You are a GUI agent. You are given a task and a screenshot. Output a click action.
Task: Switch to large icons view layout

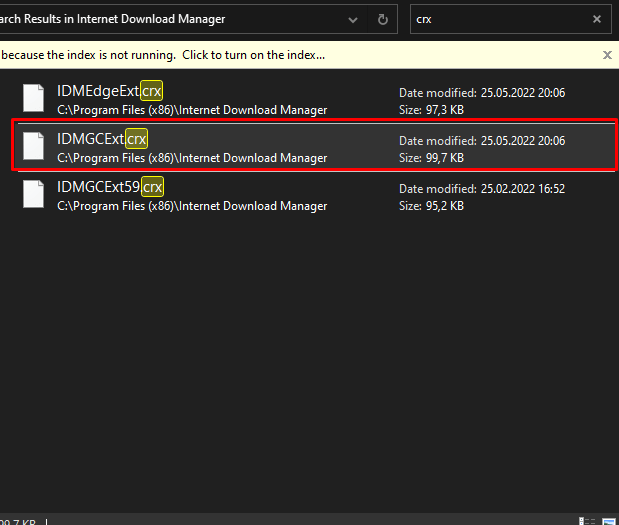(x=608, y=521)
